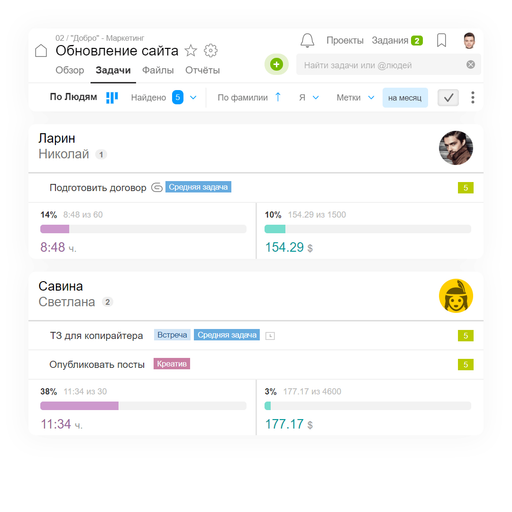Viewport: 512px width, 512px height.
Task: Toggle the completed tasks checkmark box
Action: point(448,98)
